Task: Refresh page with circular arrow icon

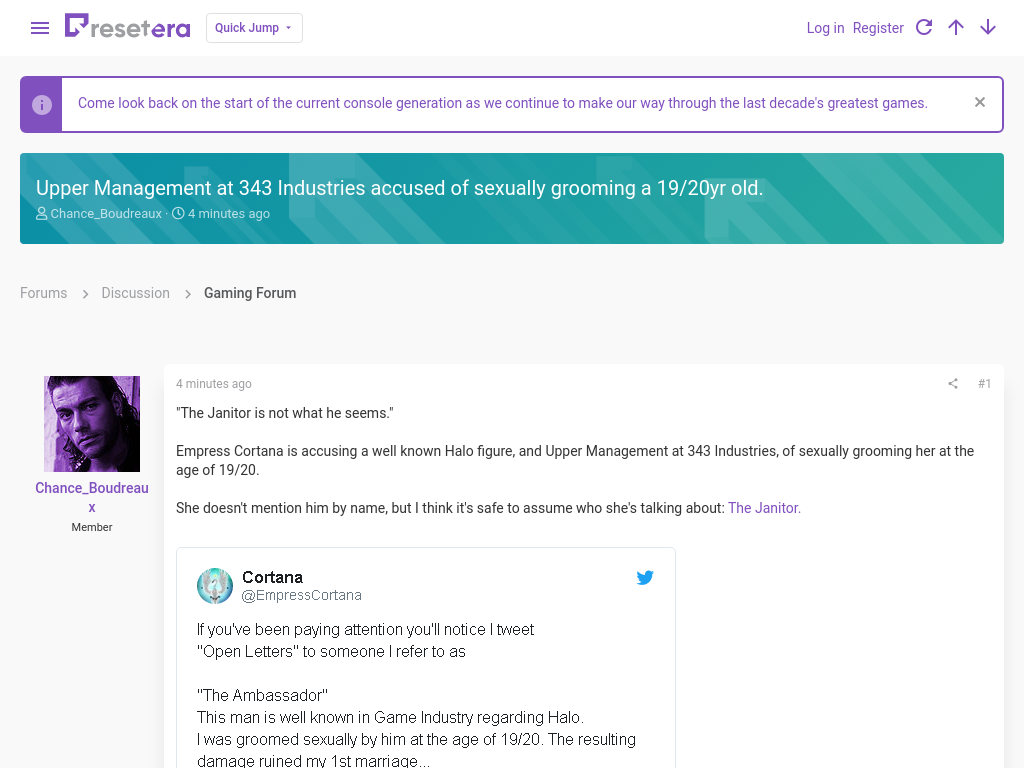Action: point(923,27)
